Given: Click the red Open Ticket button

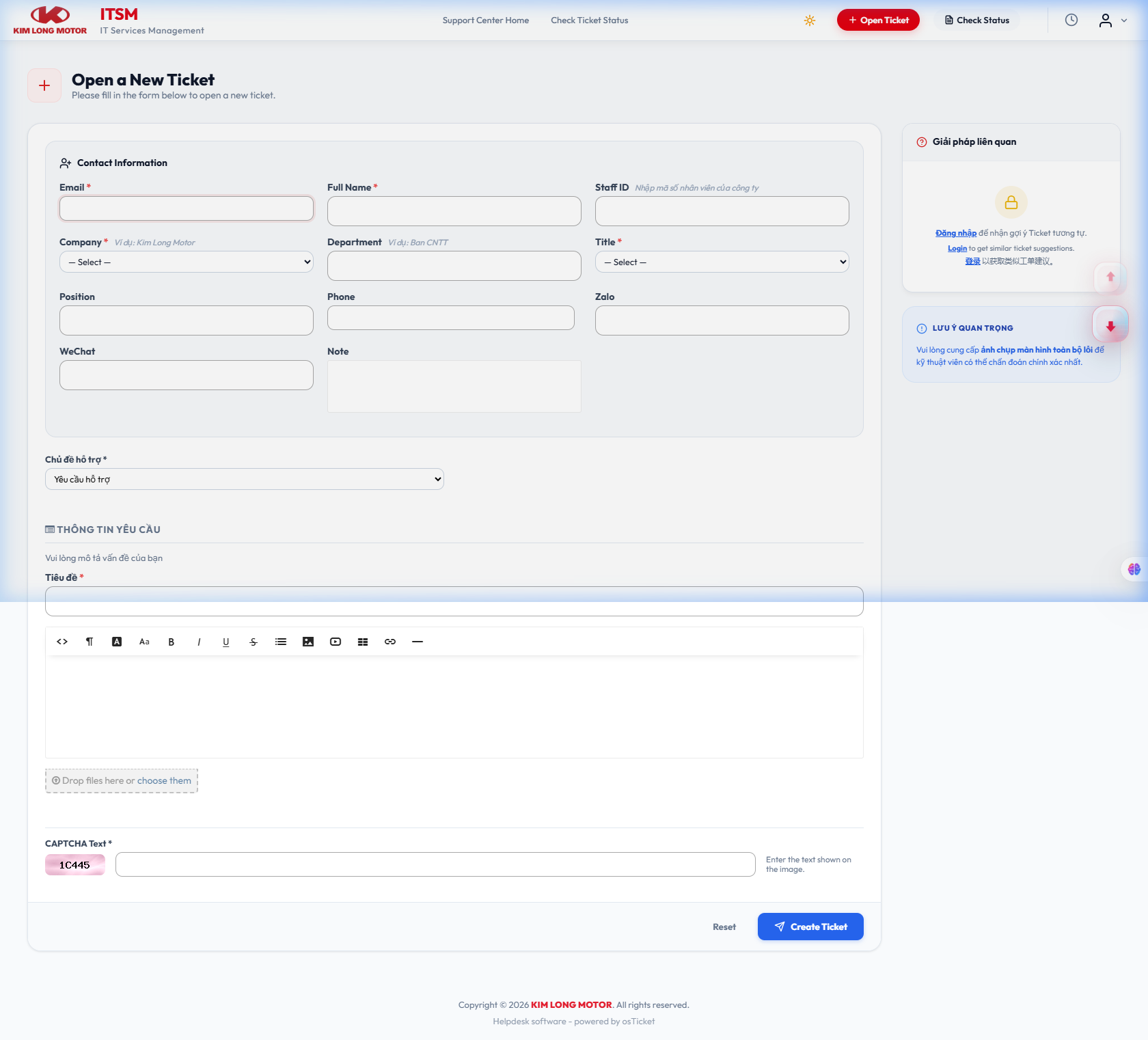Looking at the screenshot, I should pos(878,20).
